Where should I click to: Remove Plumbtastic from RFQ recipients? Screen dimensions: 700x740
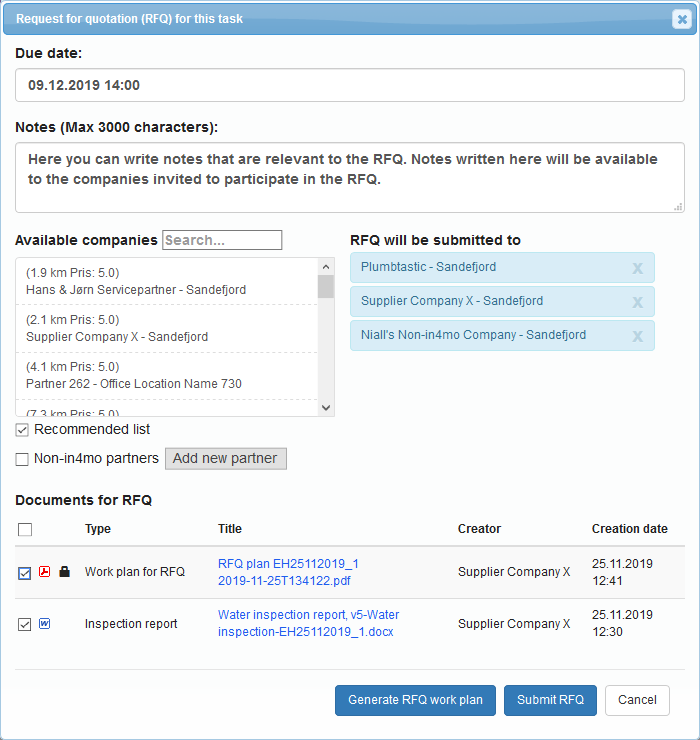tap(637, 268)
